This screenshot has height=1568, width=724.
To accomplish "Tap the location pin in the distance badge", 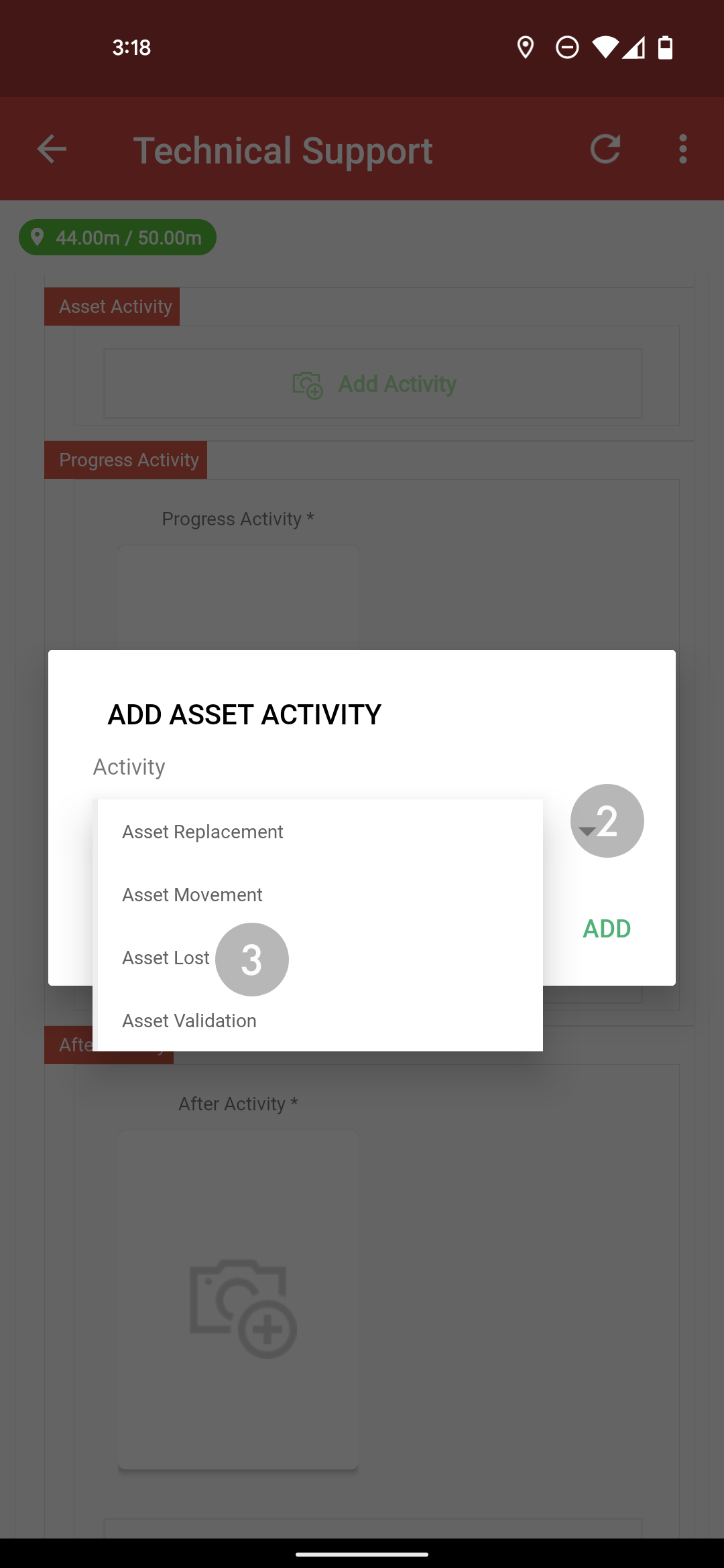I will pos(38,237).
